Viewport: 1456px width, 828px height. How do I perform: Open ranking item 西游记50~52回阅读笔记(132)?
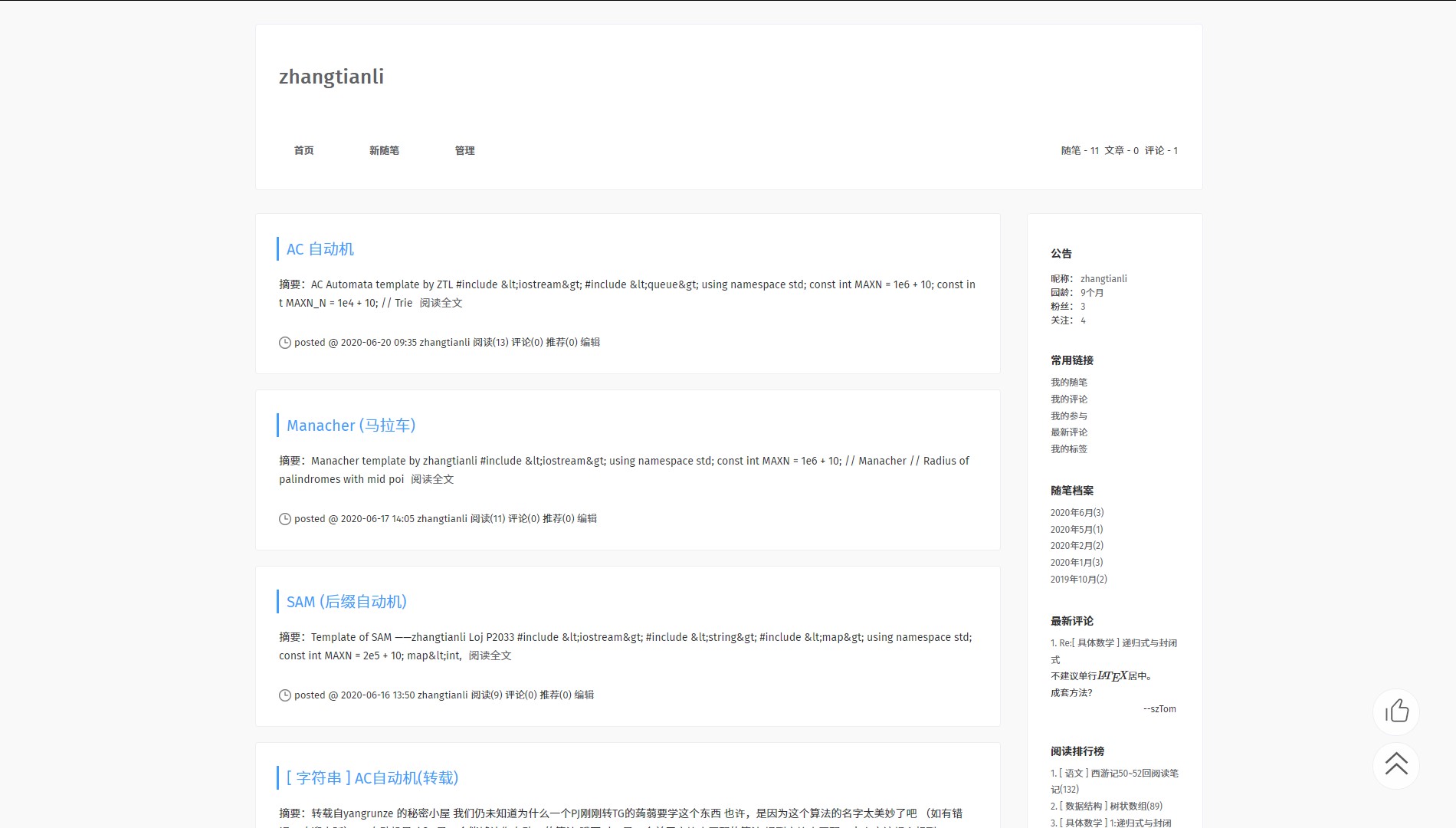(1115, 781)
